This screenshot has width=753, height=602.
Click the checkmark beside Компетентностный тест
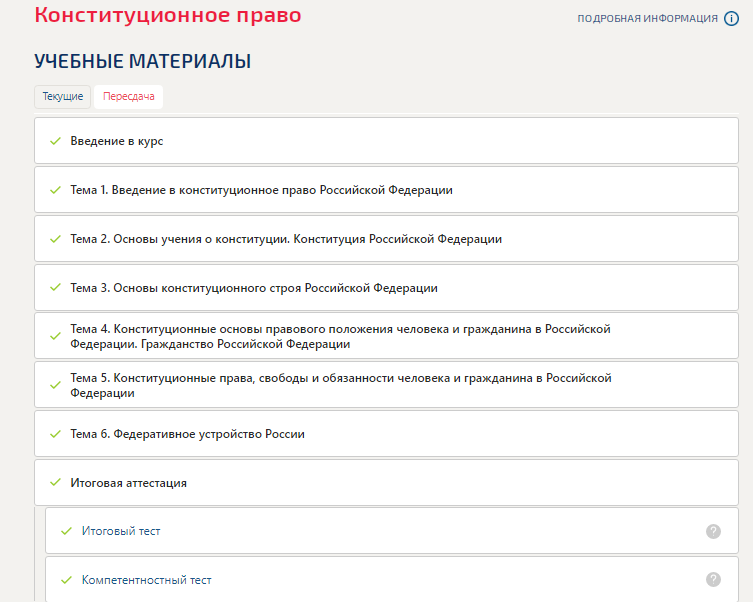(x=66, y=580)
